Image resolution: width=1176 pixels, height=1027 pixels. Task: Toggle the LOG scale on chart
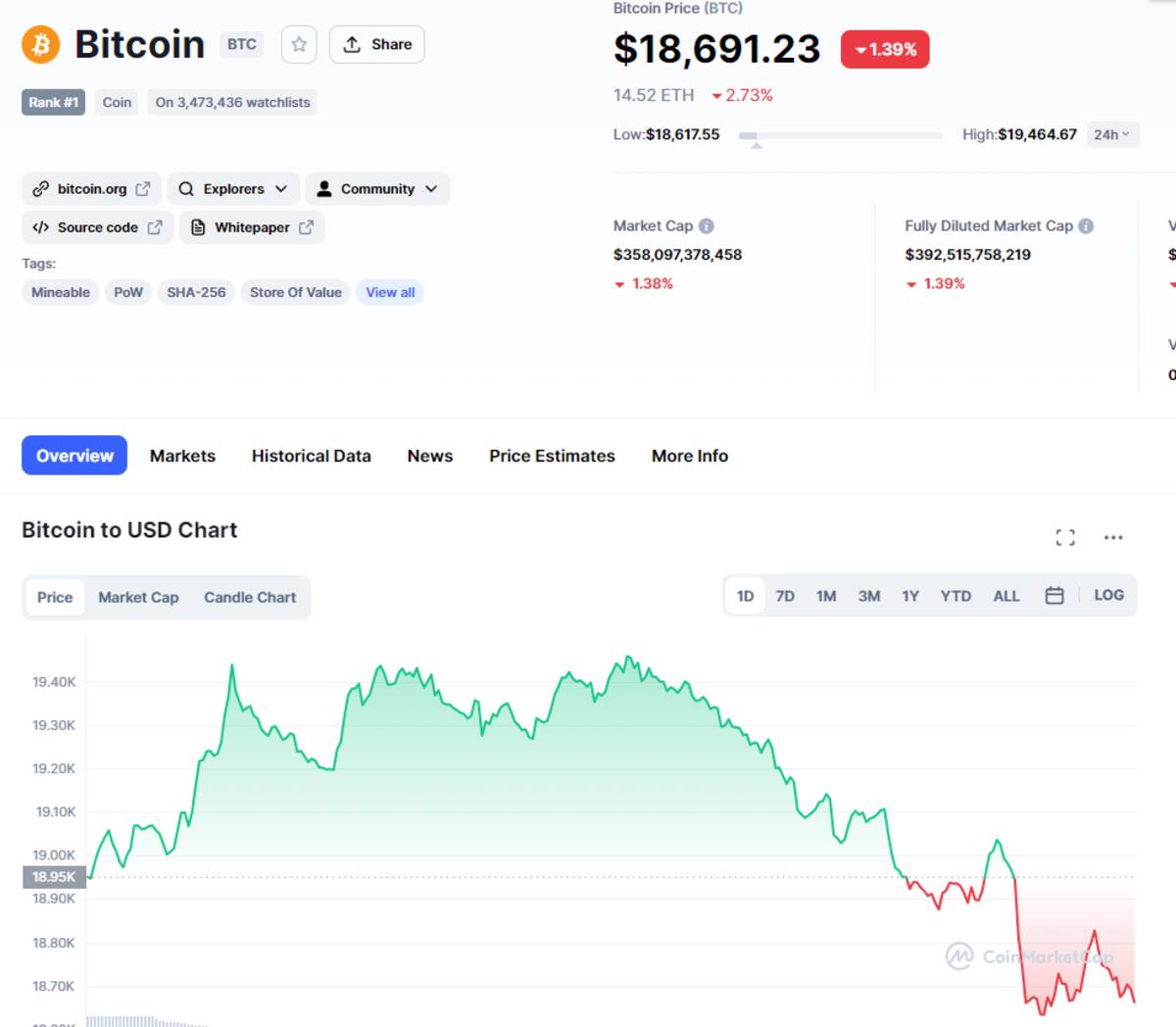tap(1108, 596)
